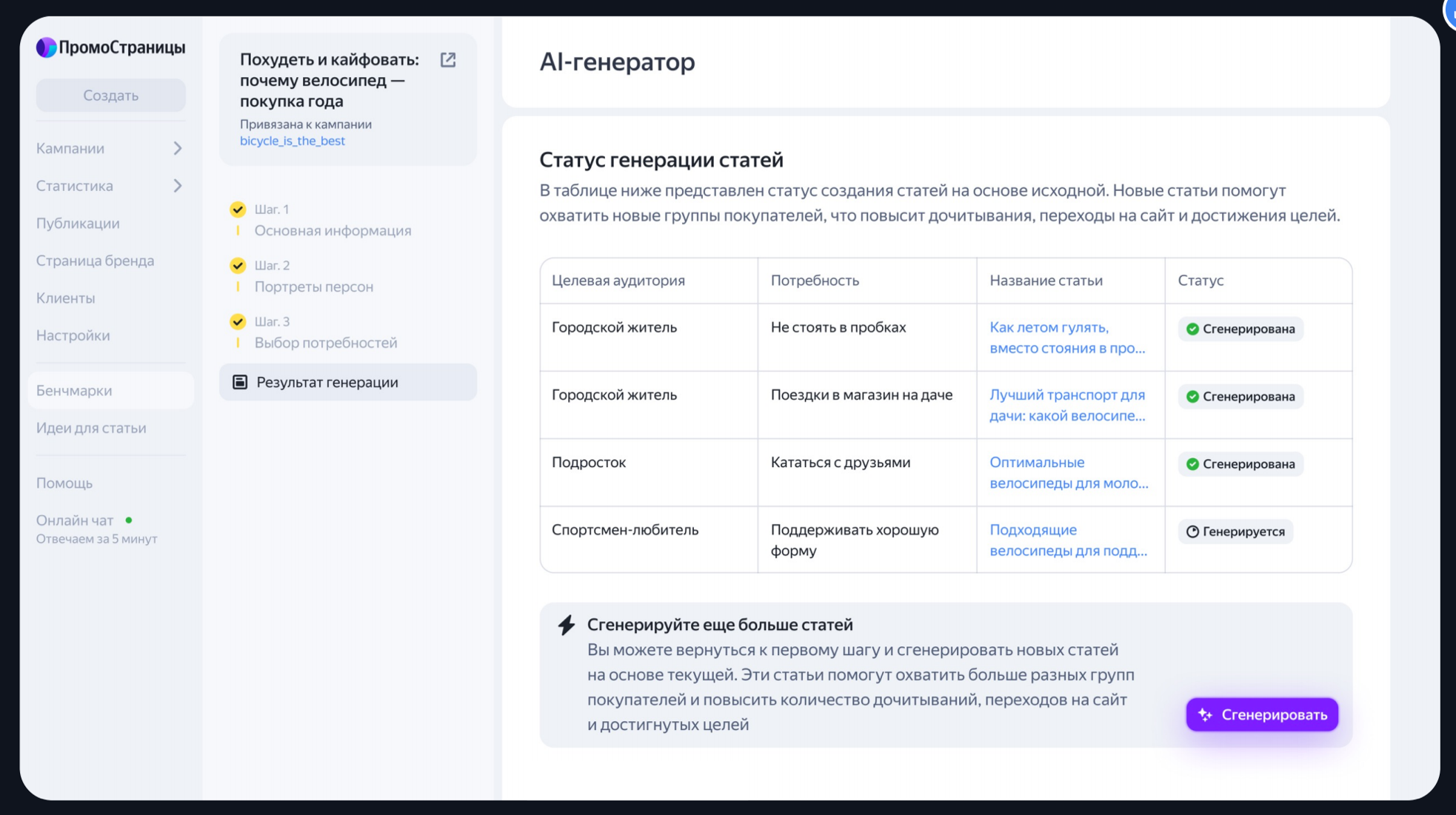
Task: Click clock icon in Генерируется status
Action: [x=1192, y=531]
